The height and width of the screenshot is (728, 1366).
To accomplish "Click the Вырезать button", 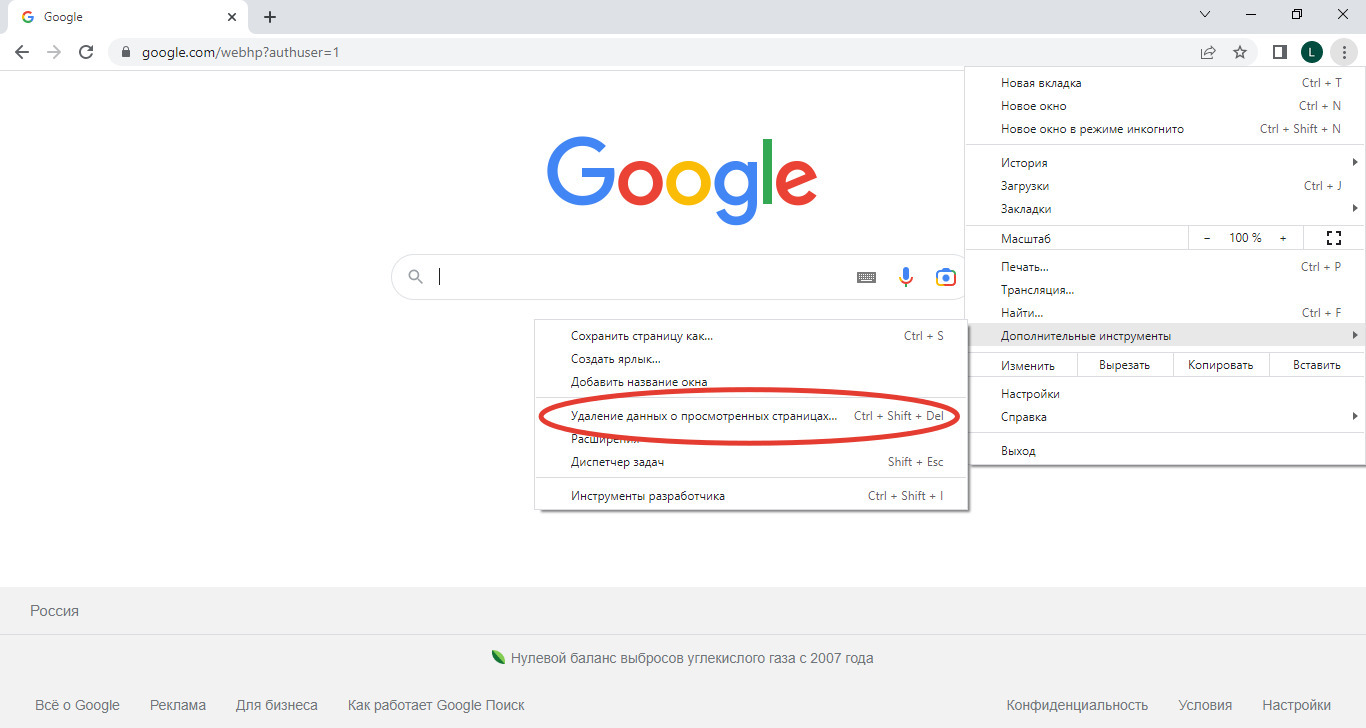I will [x=1124, y=365].
